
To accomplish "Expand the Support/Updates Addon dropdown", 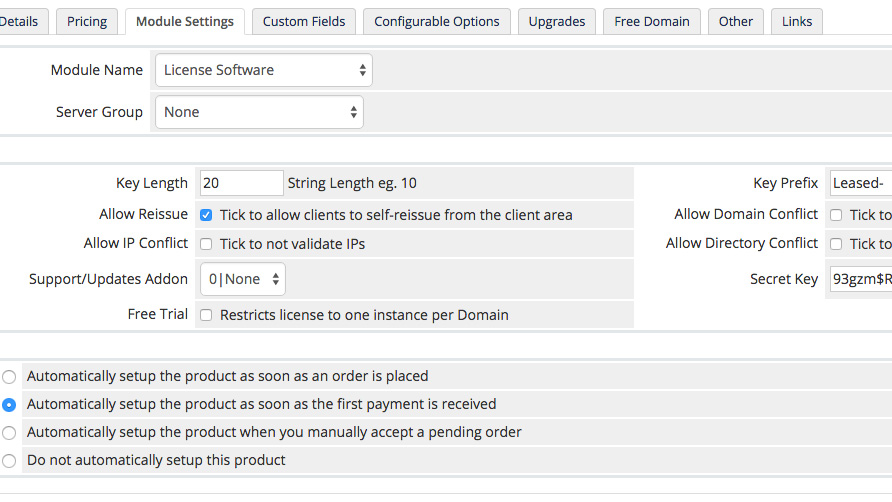I will point(243,279).
